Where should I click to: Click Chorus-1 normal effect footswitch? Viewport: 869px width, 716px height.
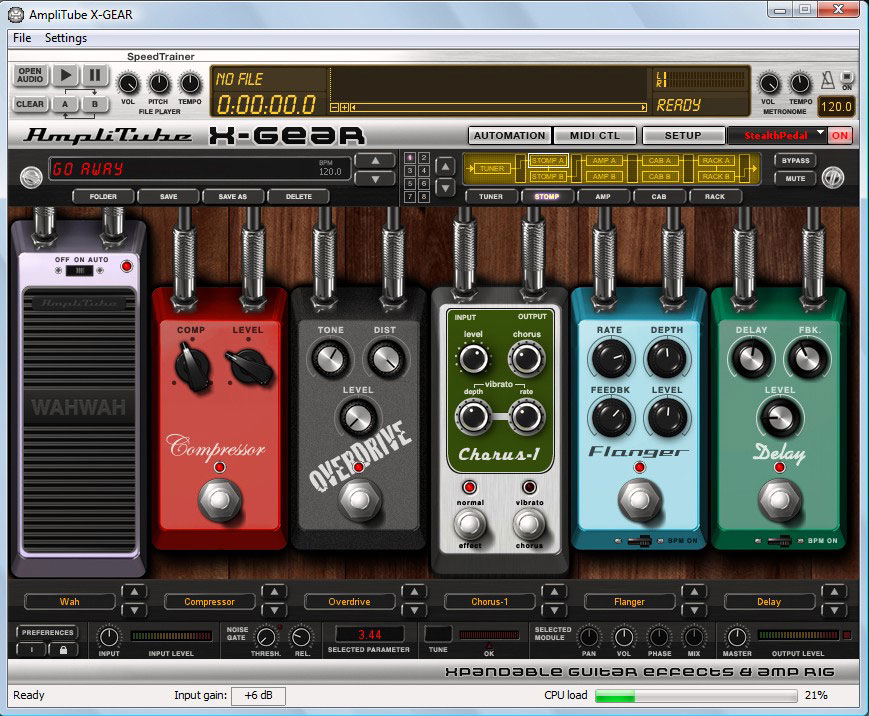(x=470, y=524)
